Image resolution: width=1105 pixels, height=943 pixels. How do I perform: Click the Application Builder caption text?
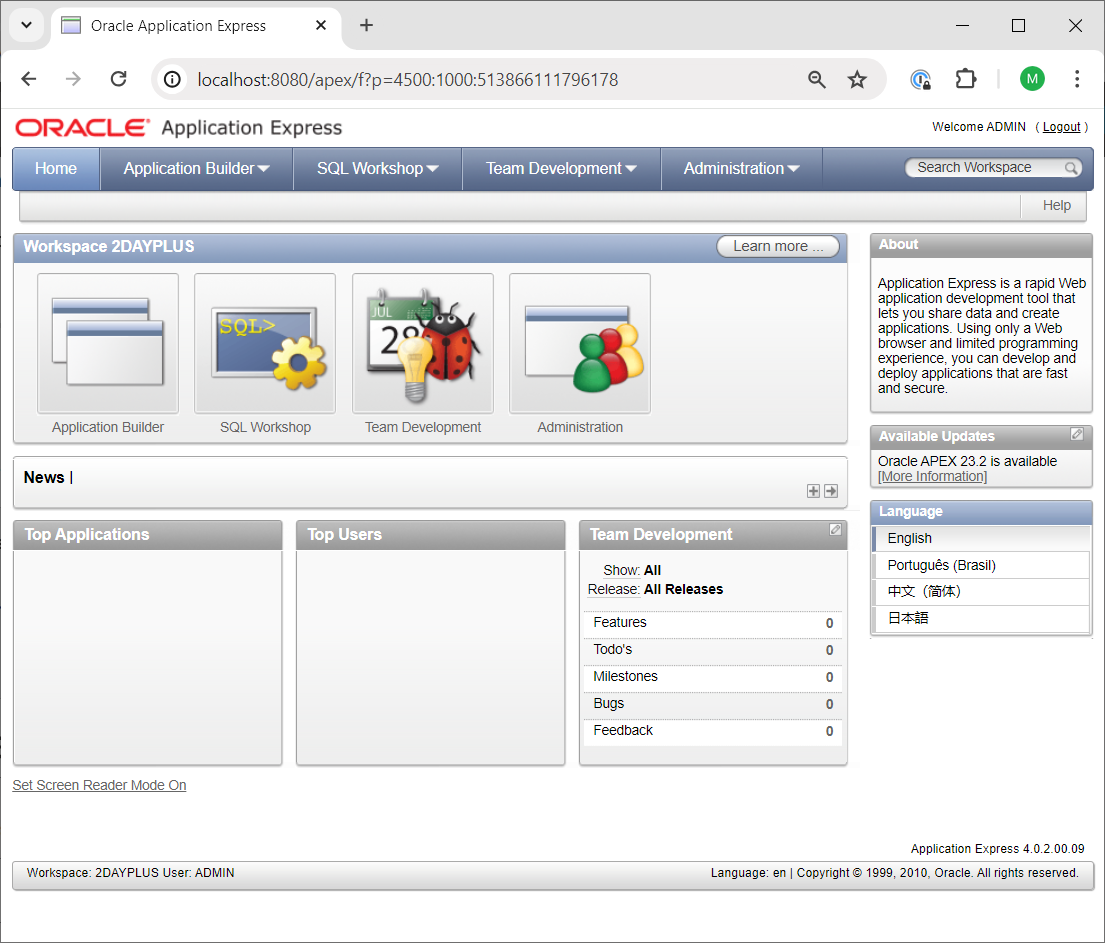[108, 427]
